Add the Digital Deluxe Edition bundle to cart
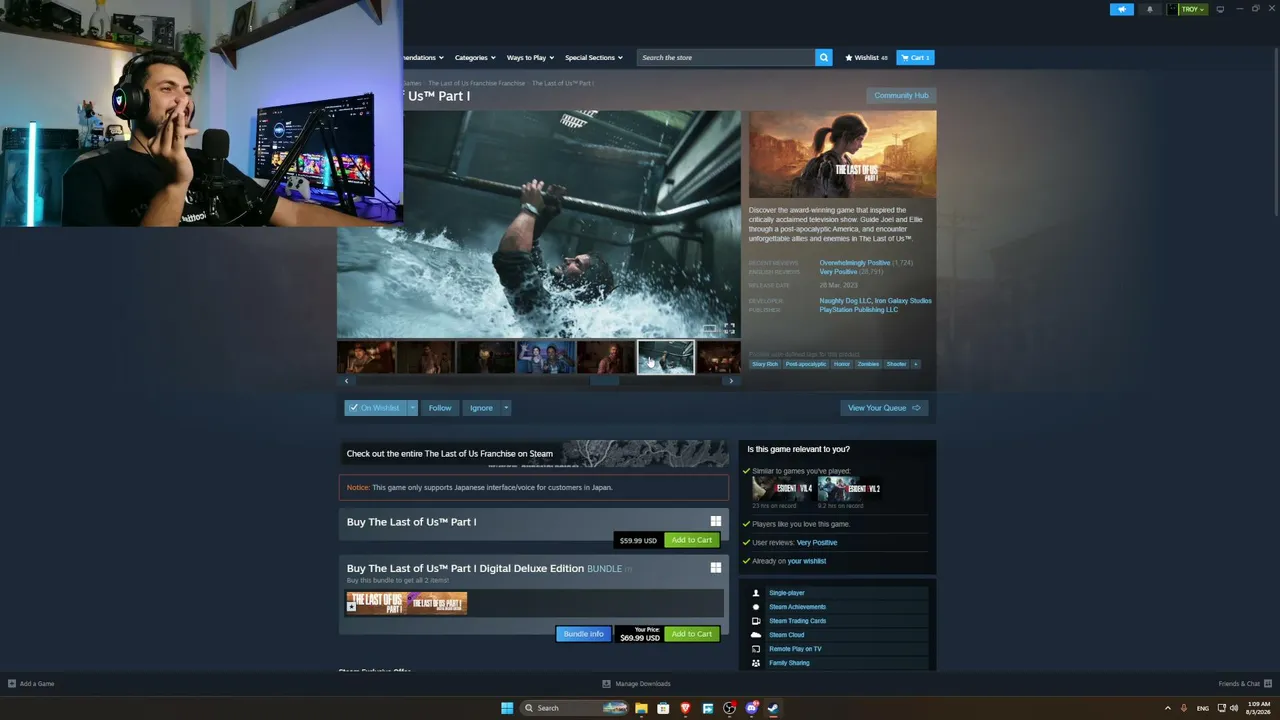The height and width of the screenshot is (720, 1280). 692,634
